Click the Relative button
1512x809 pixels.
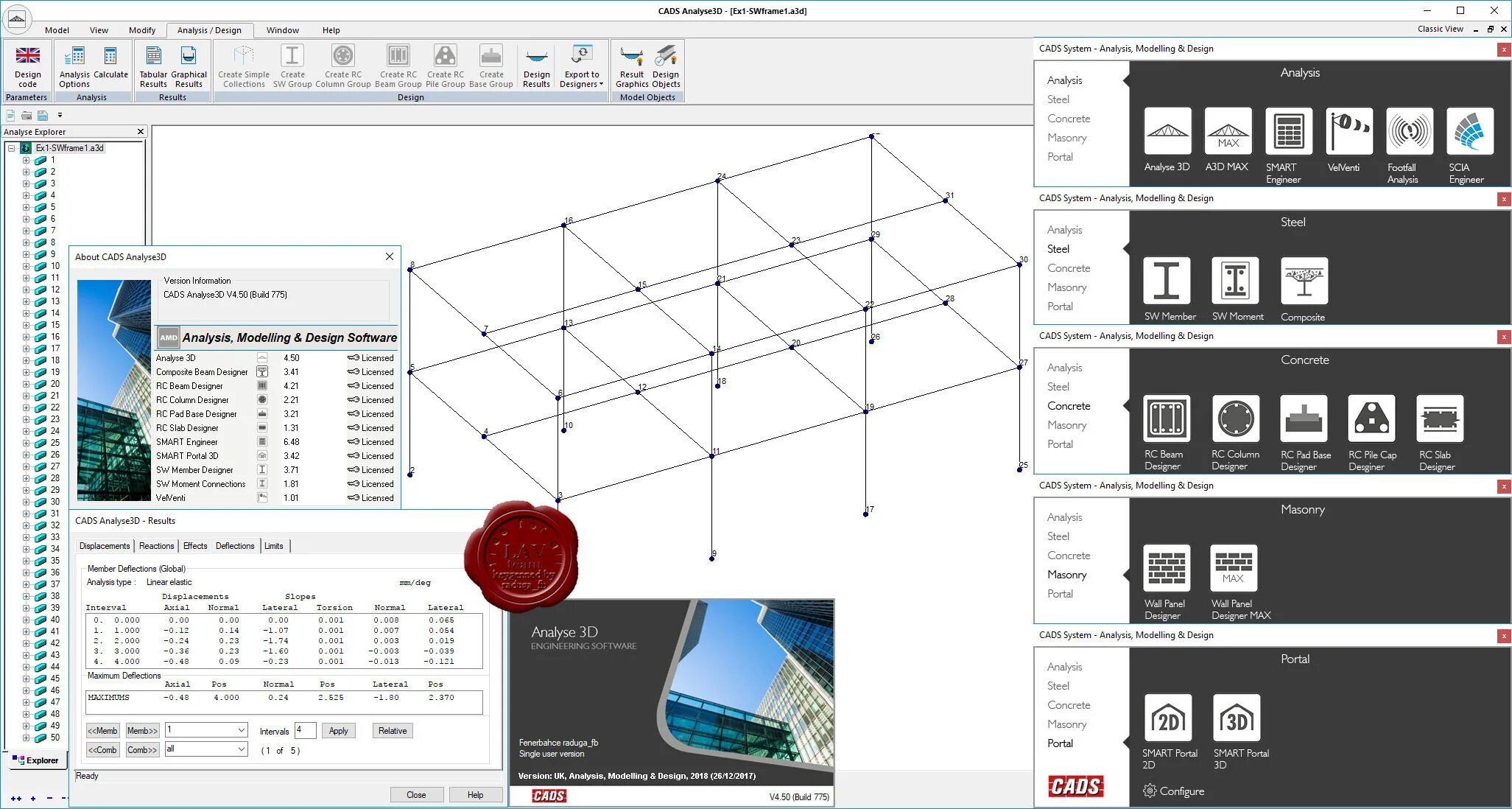[393, 731]
